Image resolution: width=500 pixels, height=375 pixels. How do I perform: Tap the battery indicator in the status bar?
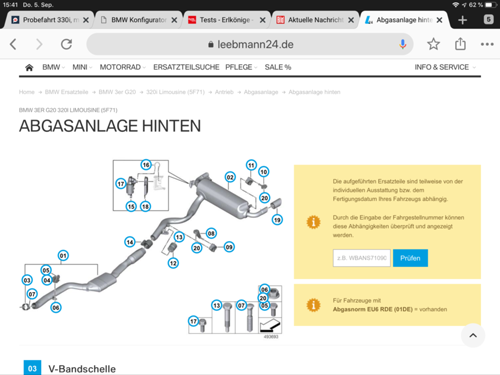(x=490, y=5)
